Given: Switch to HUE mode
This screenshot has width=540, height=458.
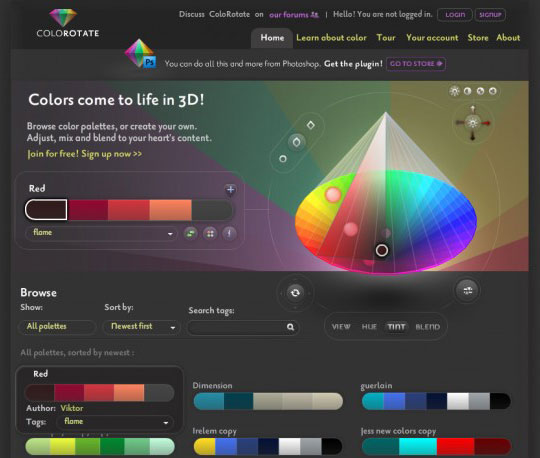Looking at the screenshot, I should pos(369,327).
